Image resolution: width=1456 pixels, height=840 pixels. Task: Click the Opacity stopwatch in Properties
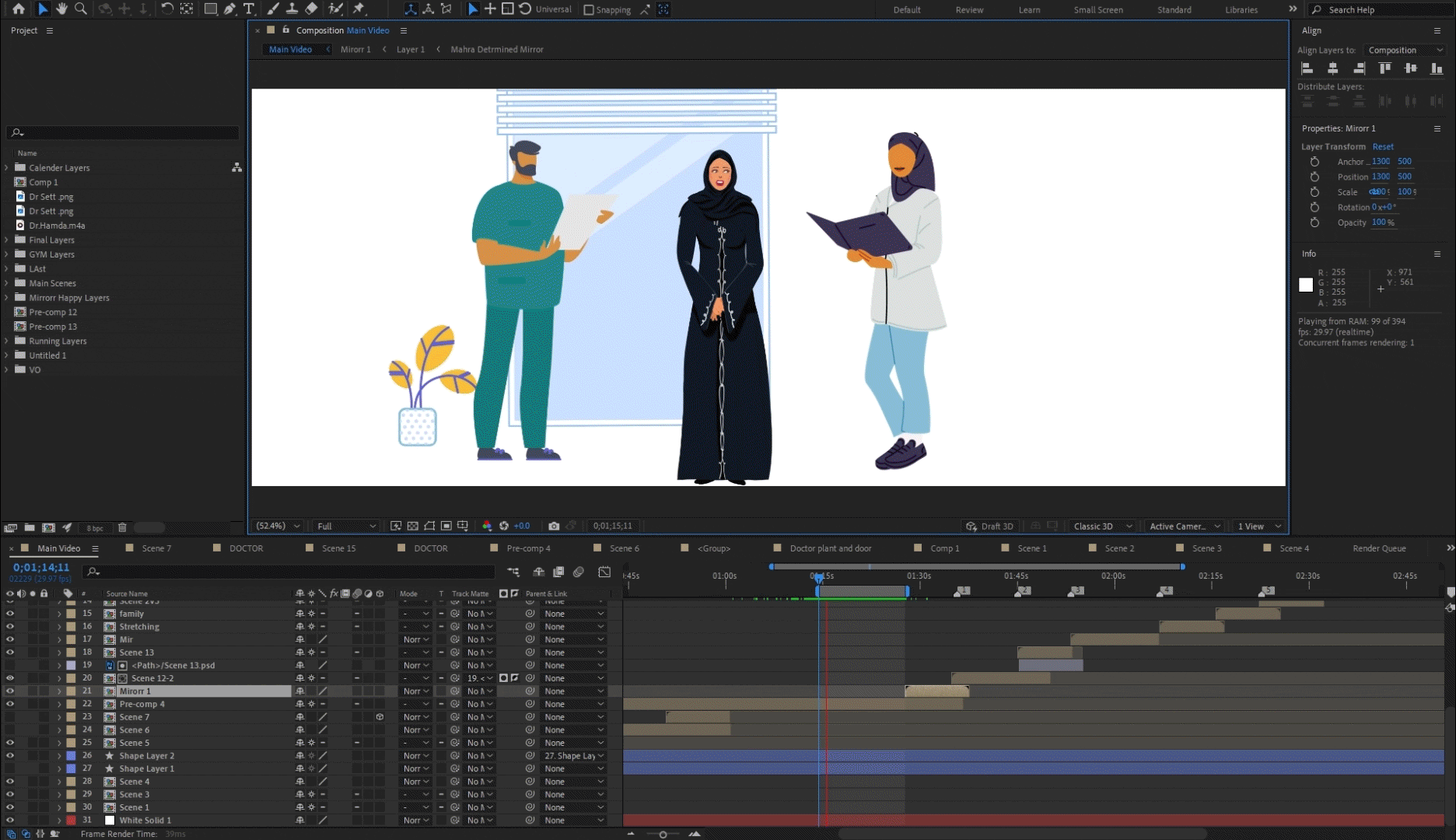click(x=1314, y=222)
